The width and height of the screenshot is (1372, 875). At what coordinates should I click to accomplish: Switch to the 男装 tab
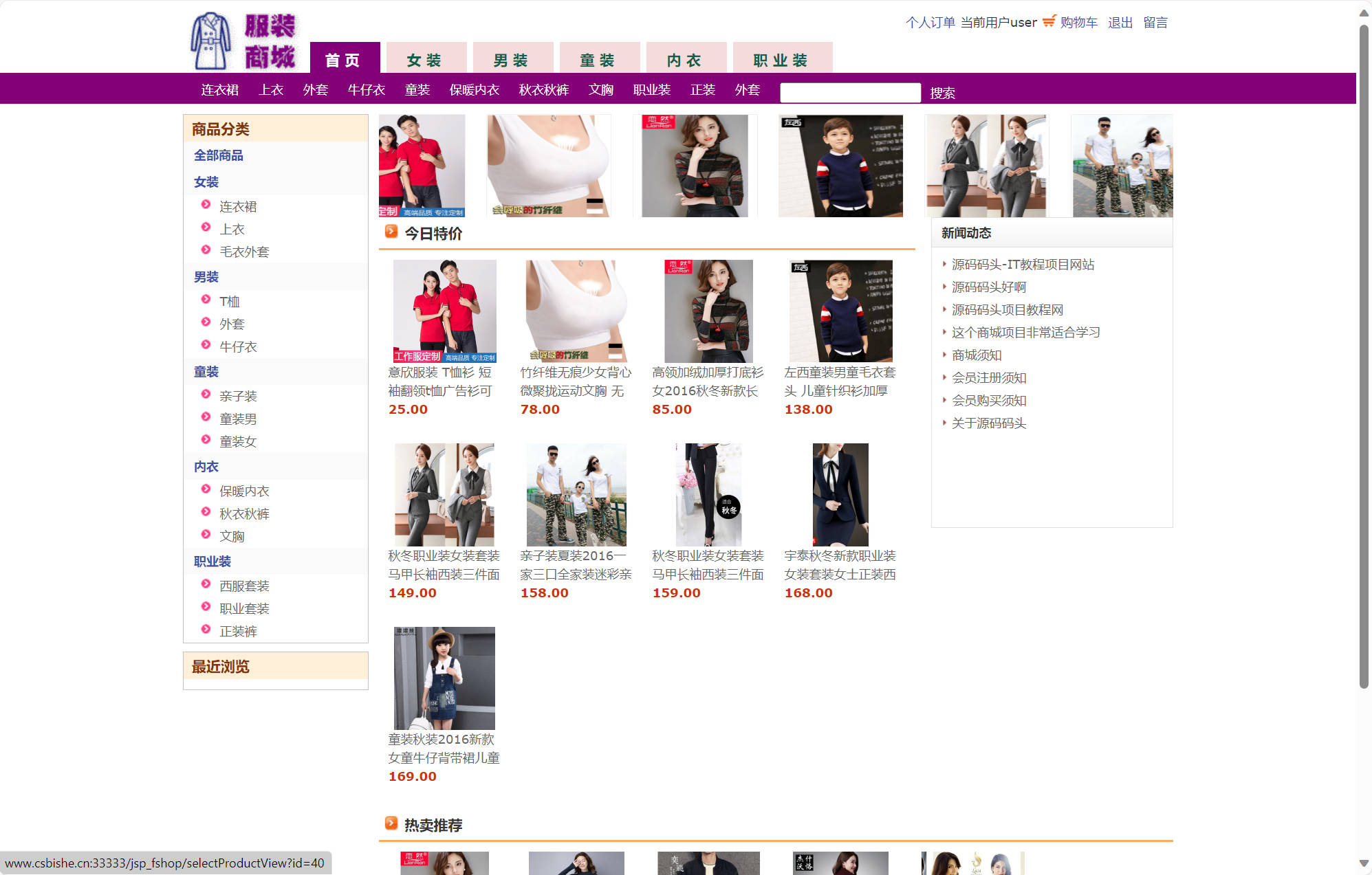click(x=512, y=59)
